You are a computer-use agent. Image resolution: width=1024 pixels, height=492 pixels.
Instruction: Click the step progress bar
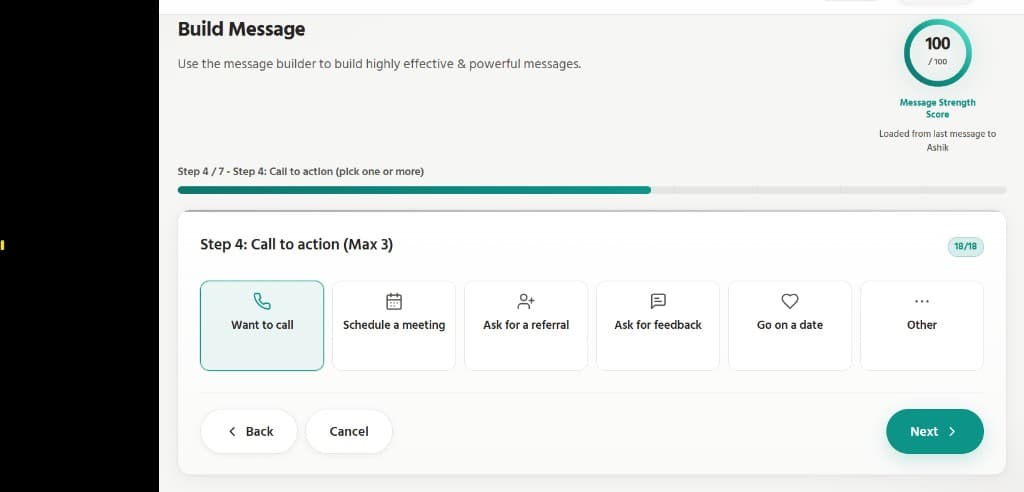tap(592, 189)
